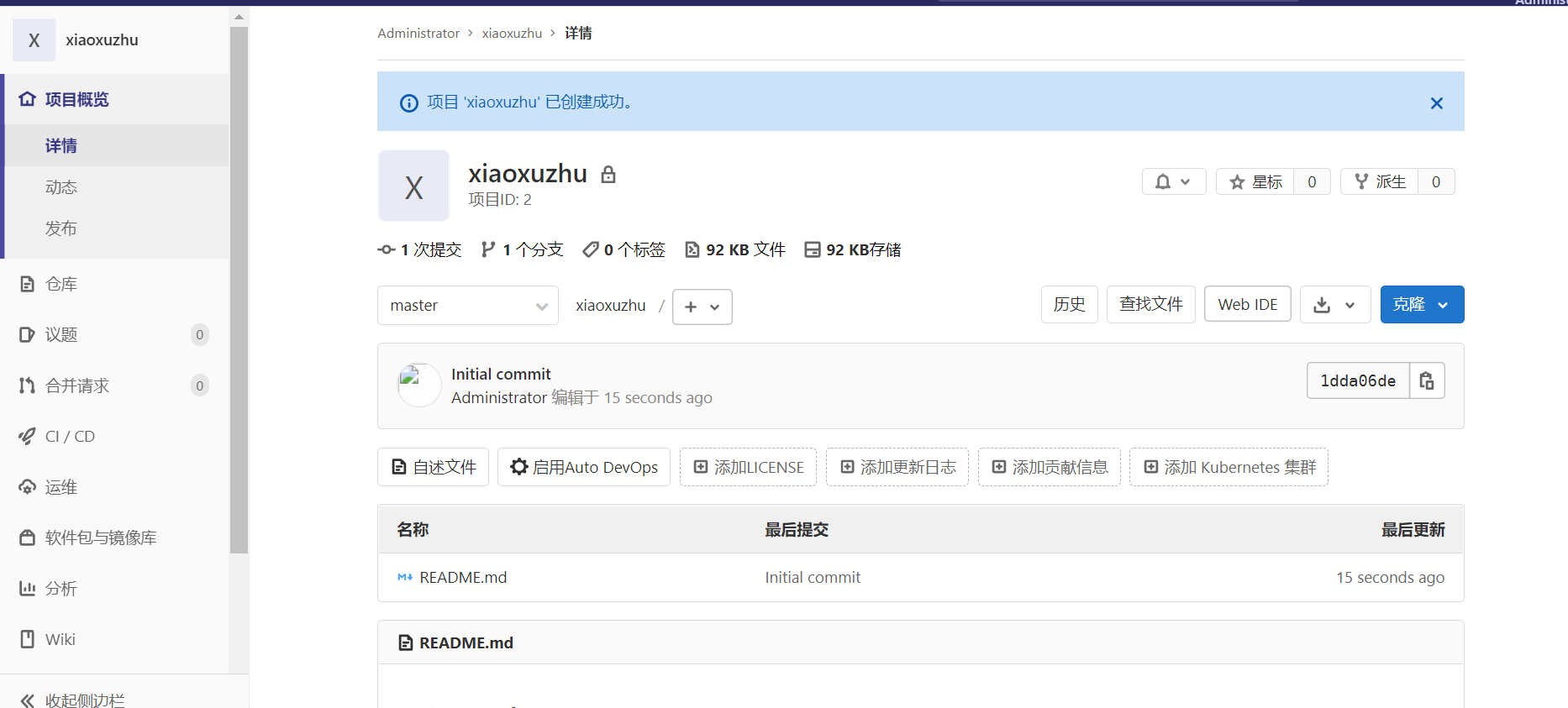1568x708 pixels.
Task: Click the analytics (分析) chart icon
Action: (28, 589)
